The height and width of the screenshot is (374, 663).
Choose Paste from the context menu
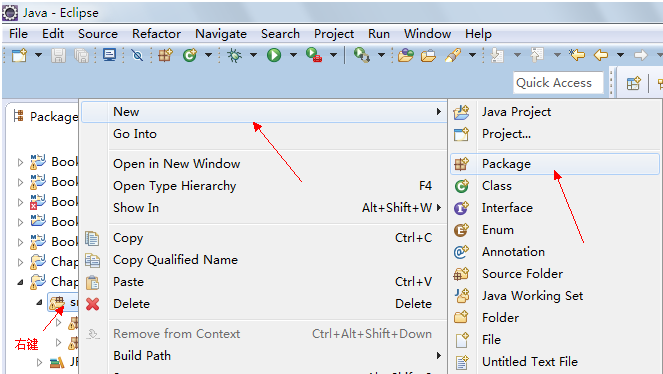coord(264,282)
